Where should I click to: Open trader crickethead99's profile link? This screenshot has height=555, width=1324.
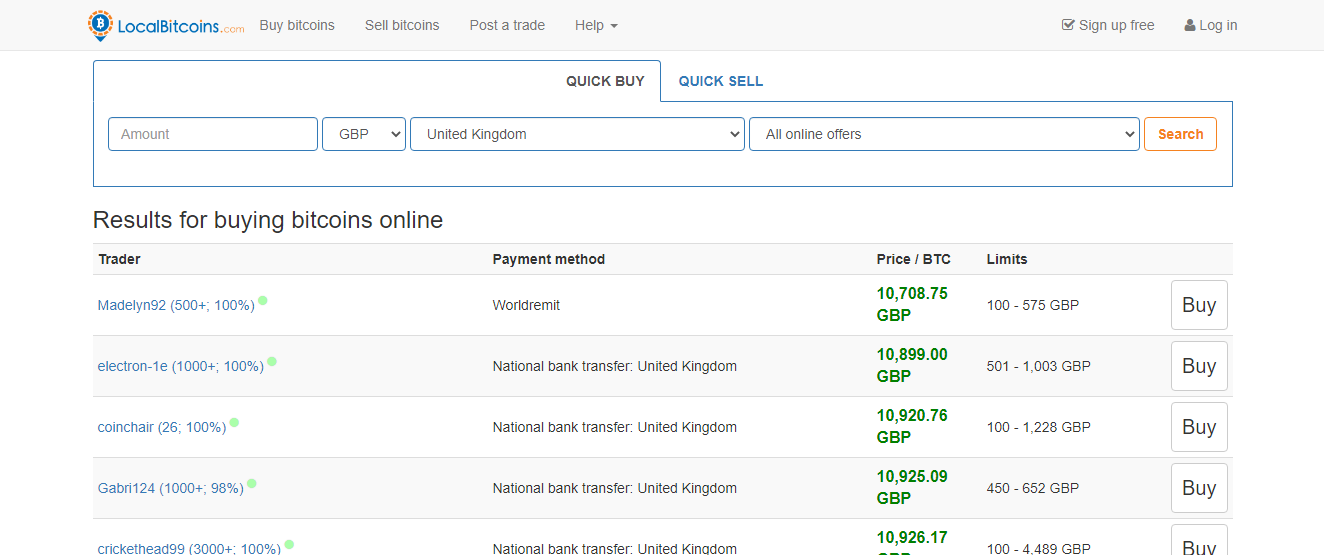point(189,548)
